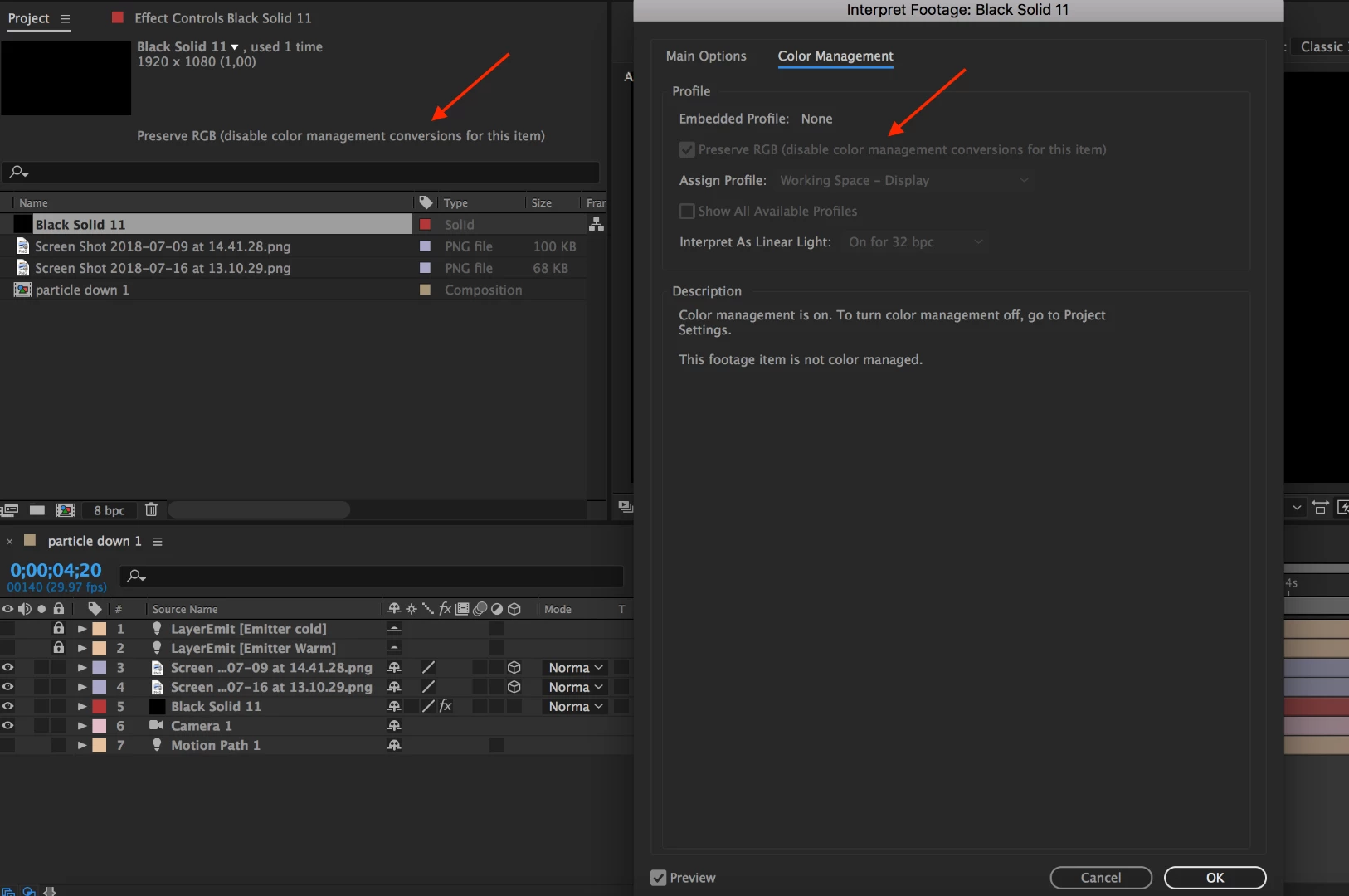
Task: Click the label tag column icon in Project panel
Action: (426, 202)
